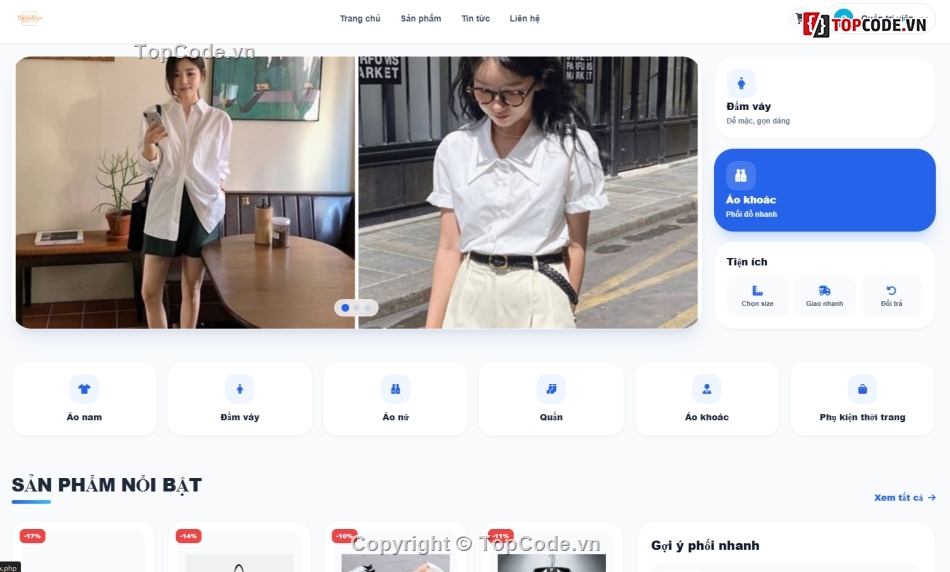Click the person icon above Áo khoác category
Screen dimensions: 950x572
(x=706, y=389)
